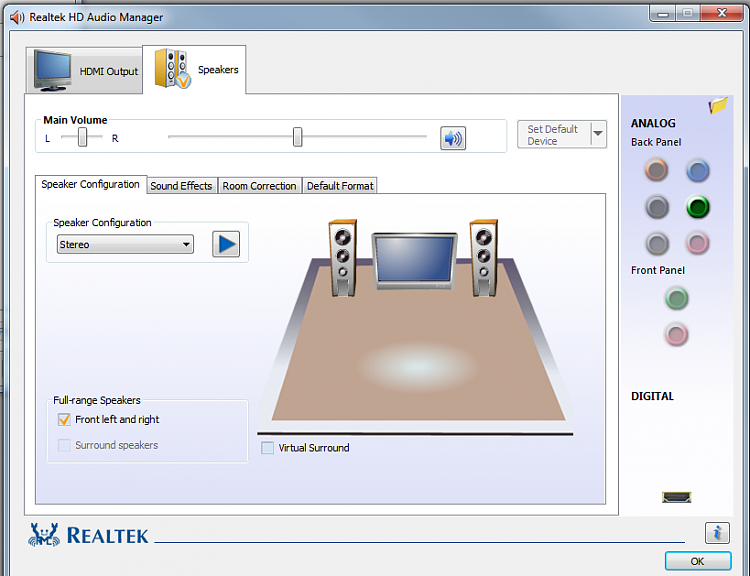Click the Front Panel label
The height and width of the screenshot is (576, 750).
658,270
